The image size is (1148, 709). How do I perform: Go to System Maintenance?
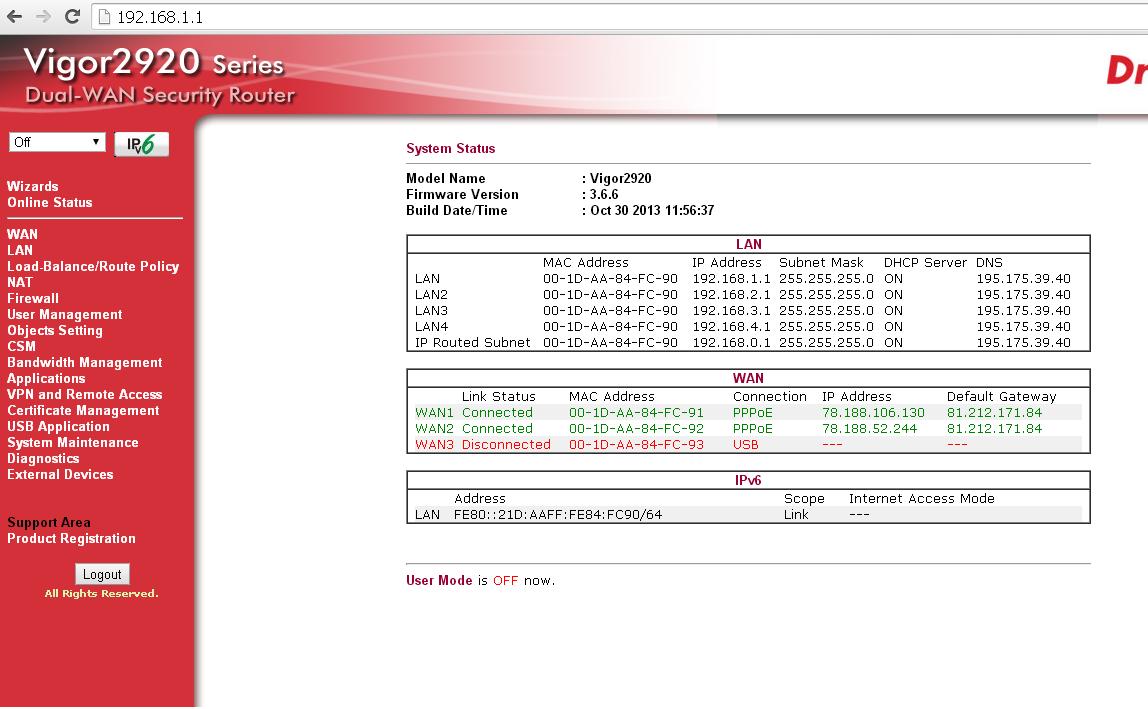pyautogui.click(x=73, y=443)
